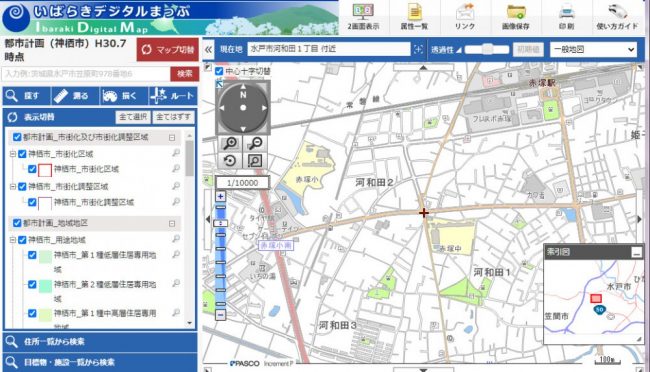Toggle the 神栖市_市街化区域 parent checkbox

coord(22,154)
